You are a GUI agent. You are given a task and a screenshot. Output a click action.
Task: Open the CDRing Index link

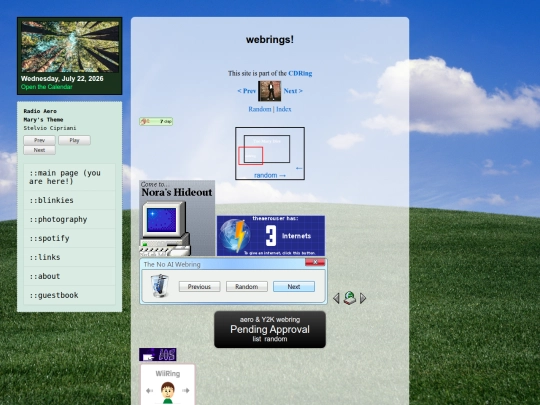pos(284,109)
